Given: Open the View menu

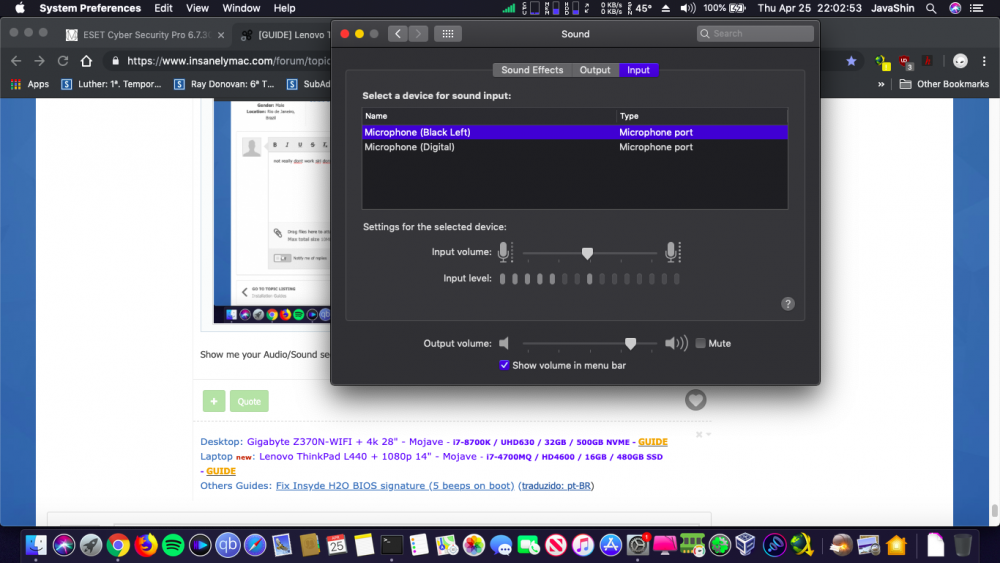Looking at the screenshot, I should [197, 8].
